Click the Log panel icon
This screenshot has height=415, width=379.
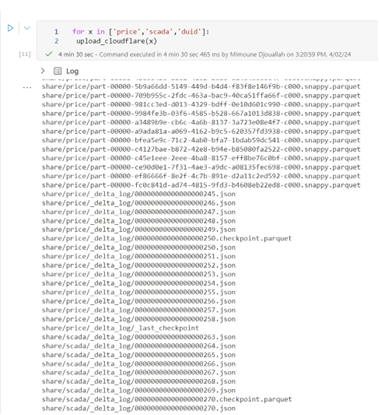[58, 71]
